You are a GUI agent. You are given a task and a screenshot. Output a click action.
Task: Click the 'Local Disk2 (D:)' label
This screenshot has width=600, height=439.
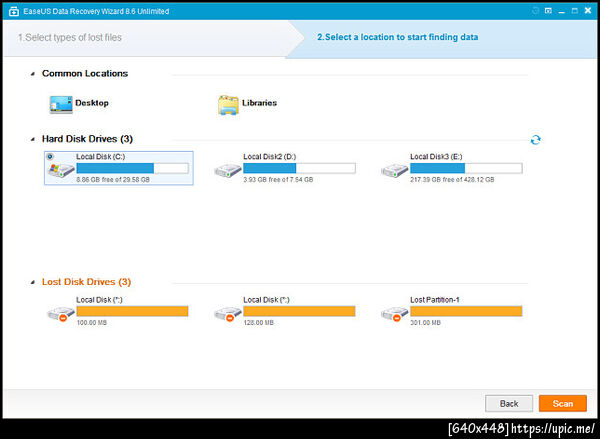(x=270, y=157)
